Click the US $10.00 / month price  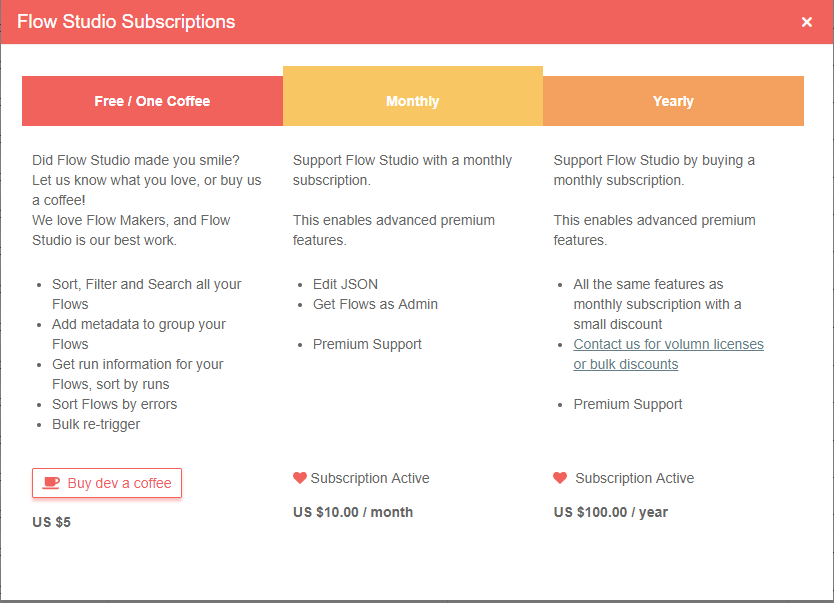(x=353, y=512)
